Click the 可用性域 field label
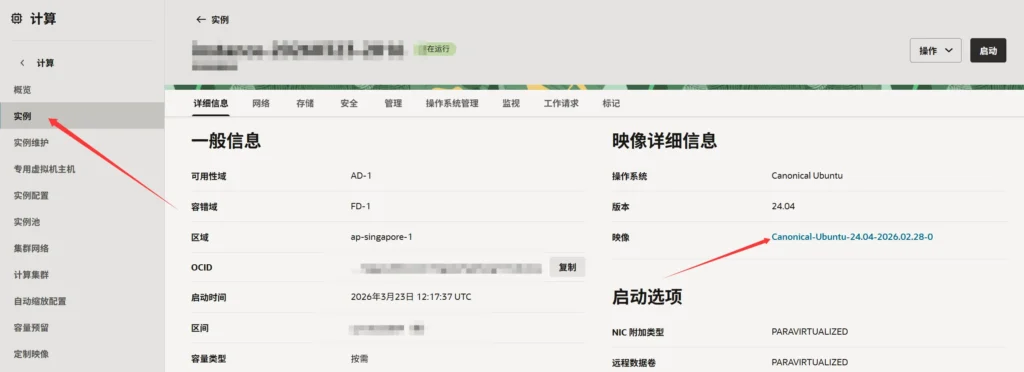This screenshot has width=1024, height=372. (209, 176)
